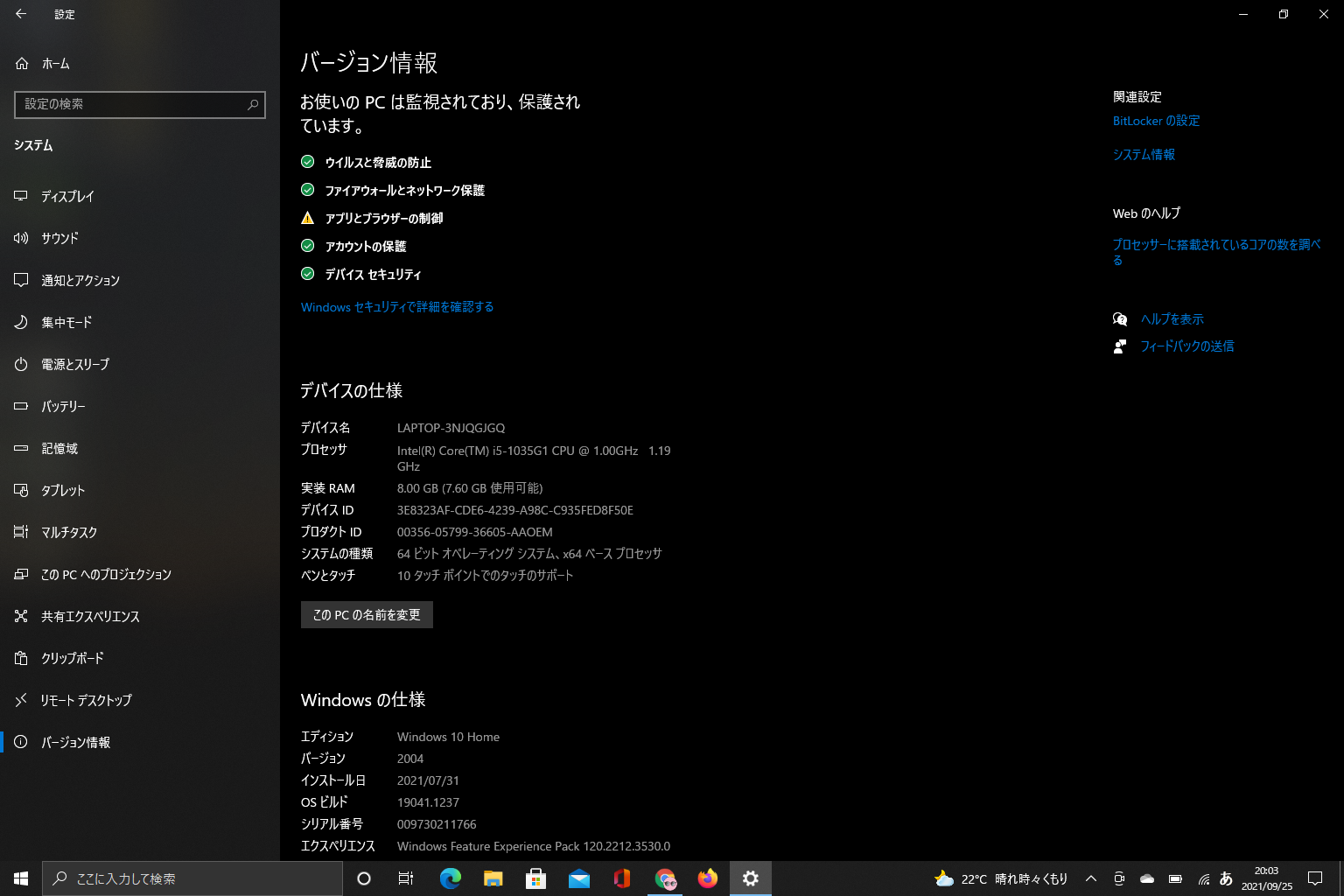Click the Send feedback link
This screenshot has width=1344, height=896.
click(x=1186, y=346)
